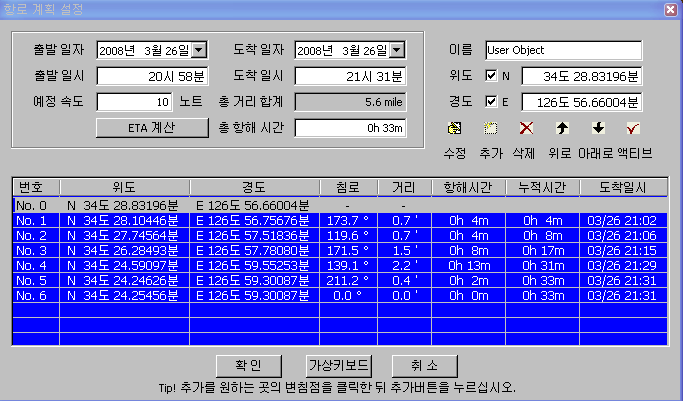Select waypoint row No. 5
This screenshot has width=683, height=401.
point(340,280)
